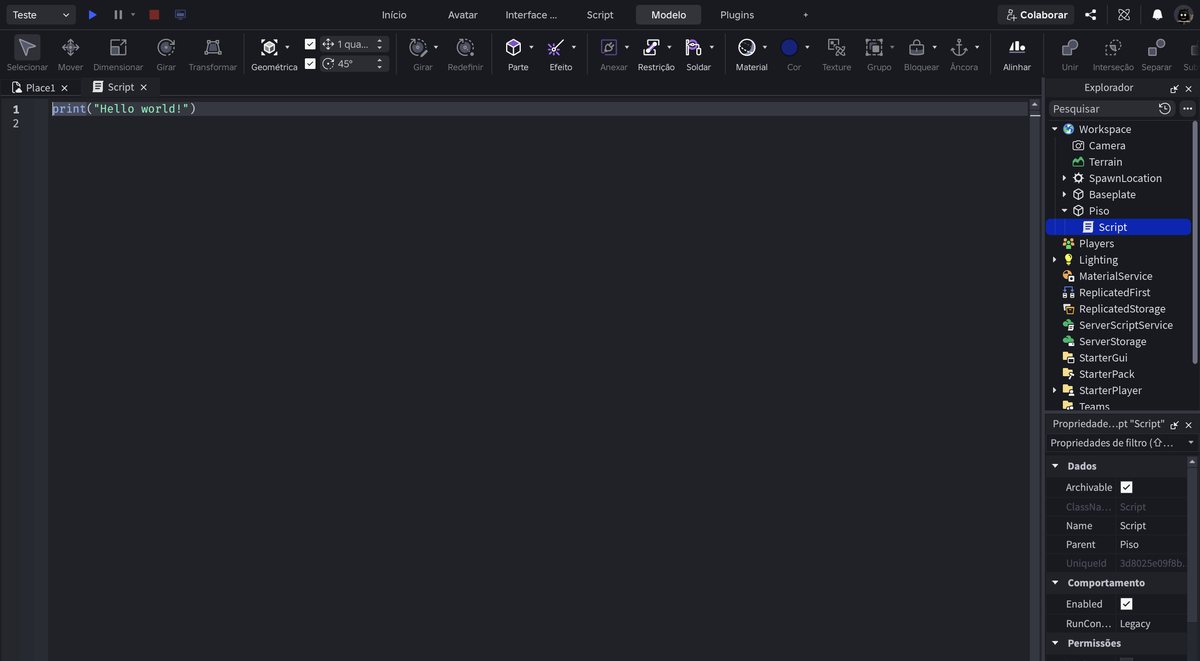Expand the Parte dropdown arrow
Image resolution: width=1200 pixels, height=661 pixels.
click(531, 47)
